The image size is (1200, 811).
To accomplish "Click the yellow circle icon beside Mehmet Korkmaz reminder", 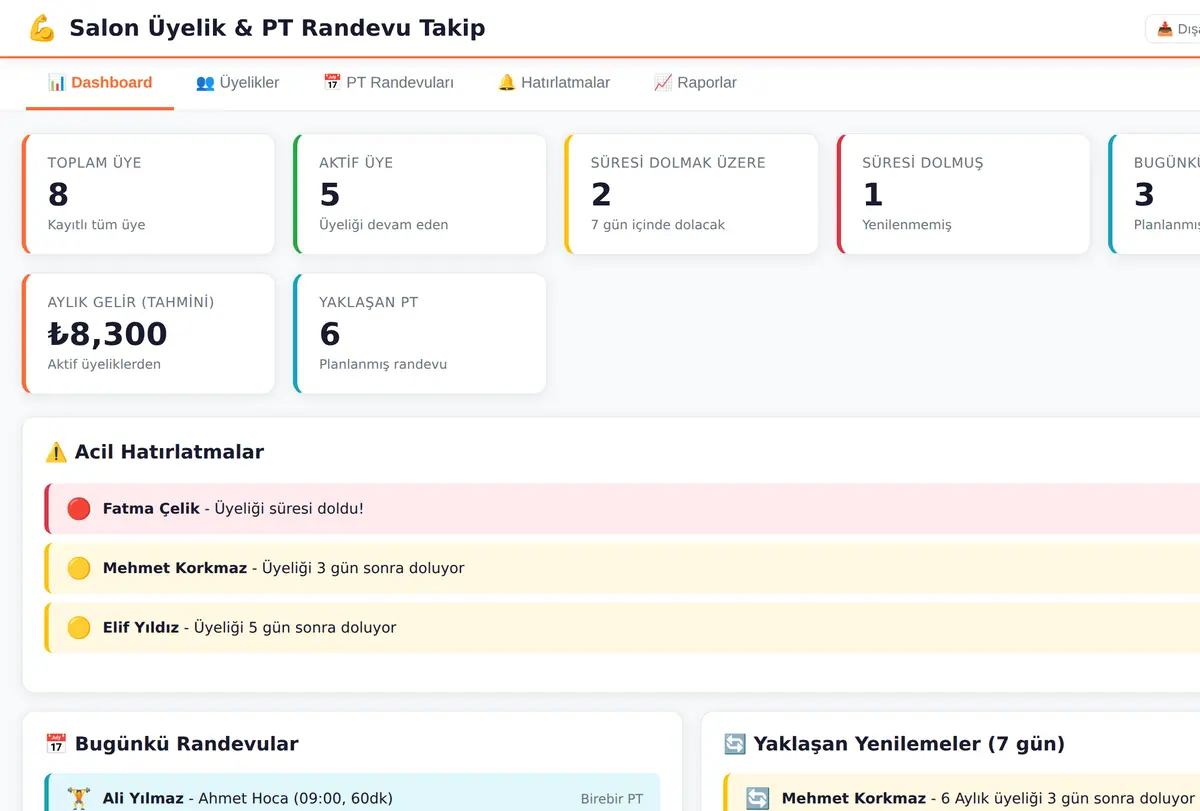I will coord(79,568).
